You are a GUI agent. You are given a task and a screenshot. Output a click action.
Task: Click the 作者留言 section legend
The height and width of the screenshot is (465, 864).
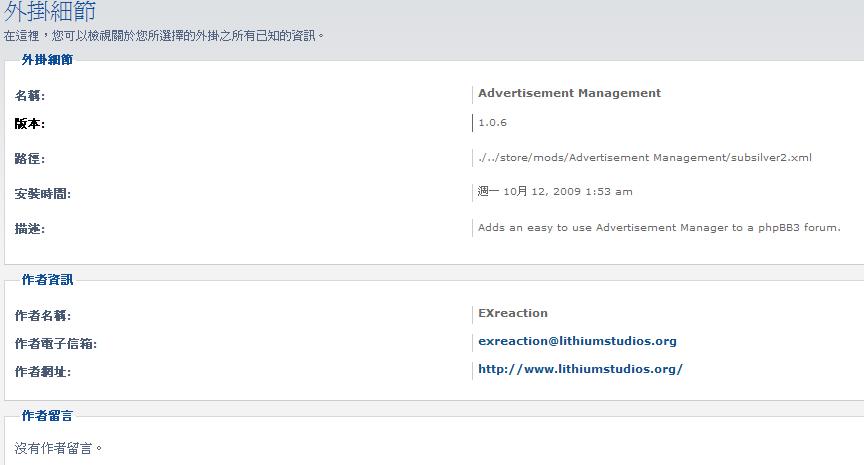tap(47, 415)
